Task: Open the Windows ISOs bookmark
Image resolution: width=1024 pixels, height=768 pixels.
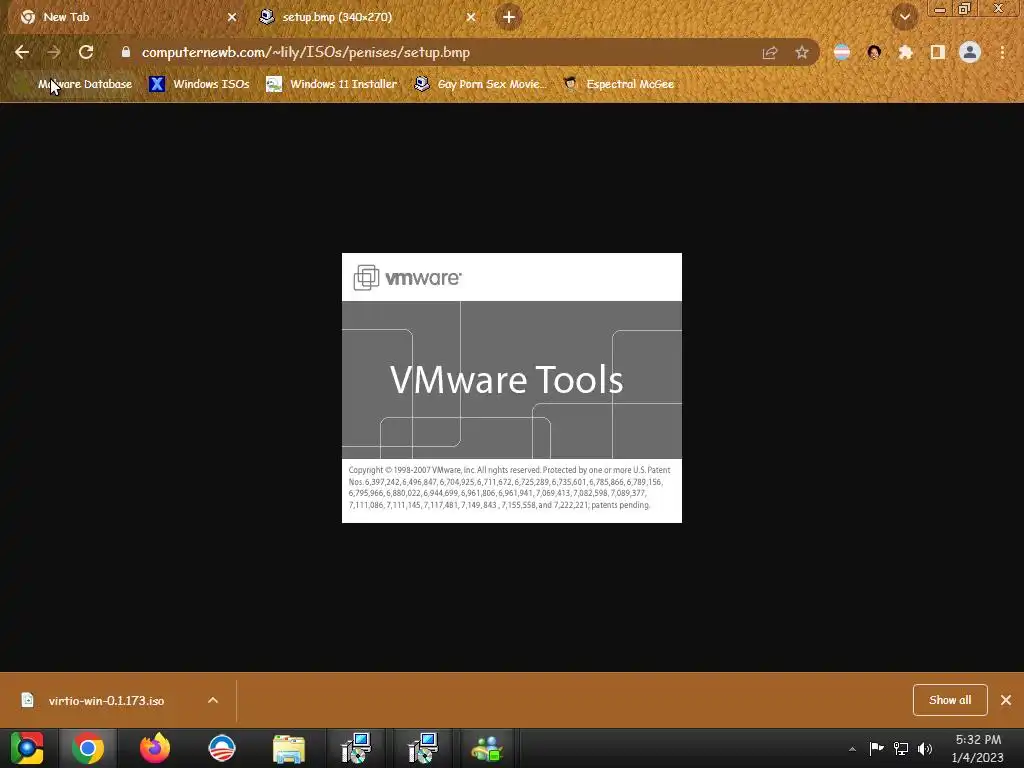Action: tap(199, 84)
